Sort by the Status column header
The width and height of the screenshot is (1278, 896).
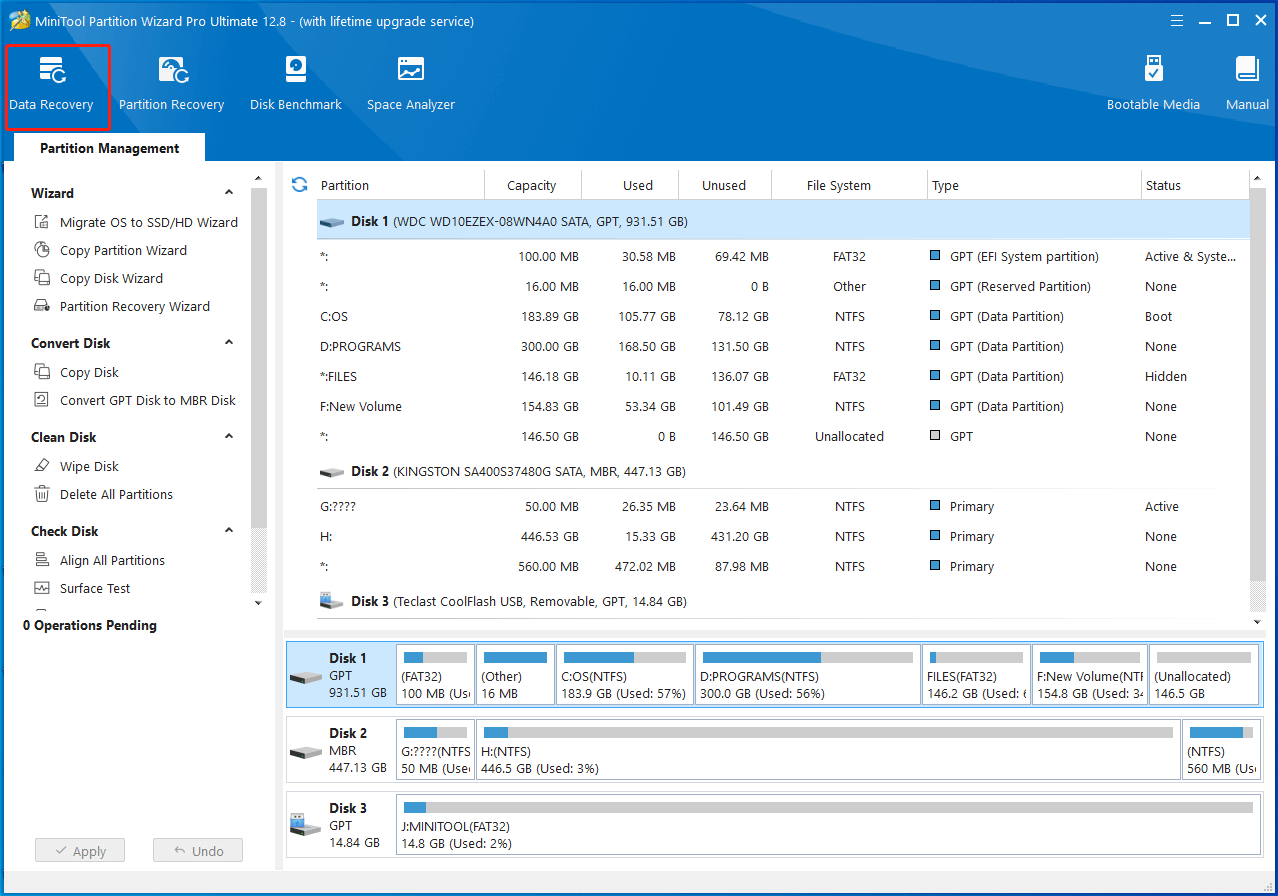click(1195, 185)
